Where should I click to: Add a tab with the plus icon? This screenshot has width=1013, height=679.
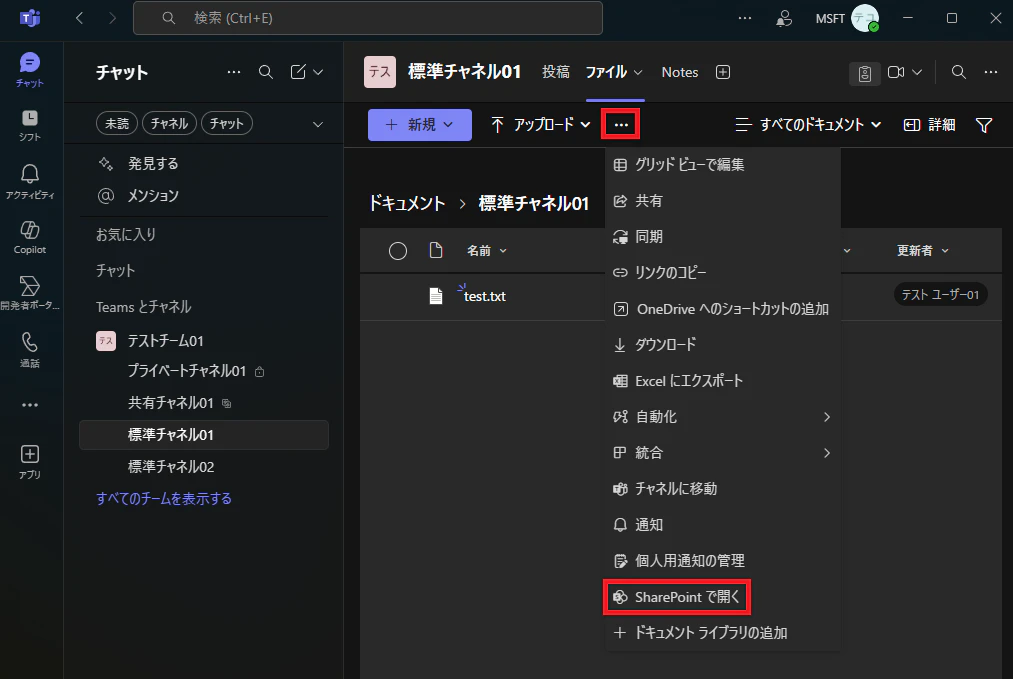(x=723, y=72)
